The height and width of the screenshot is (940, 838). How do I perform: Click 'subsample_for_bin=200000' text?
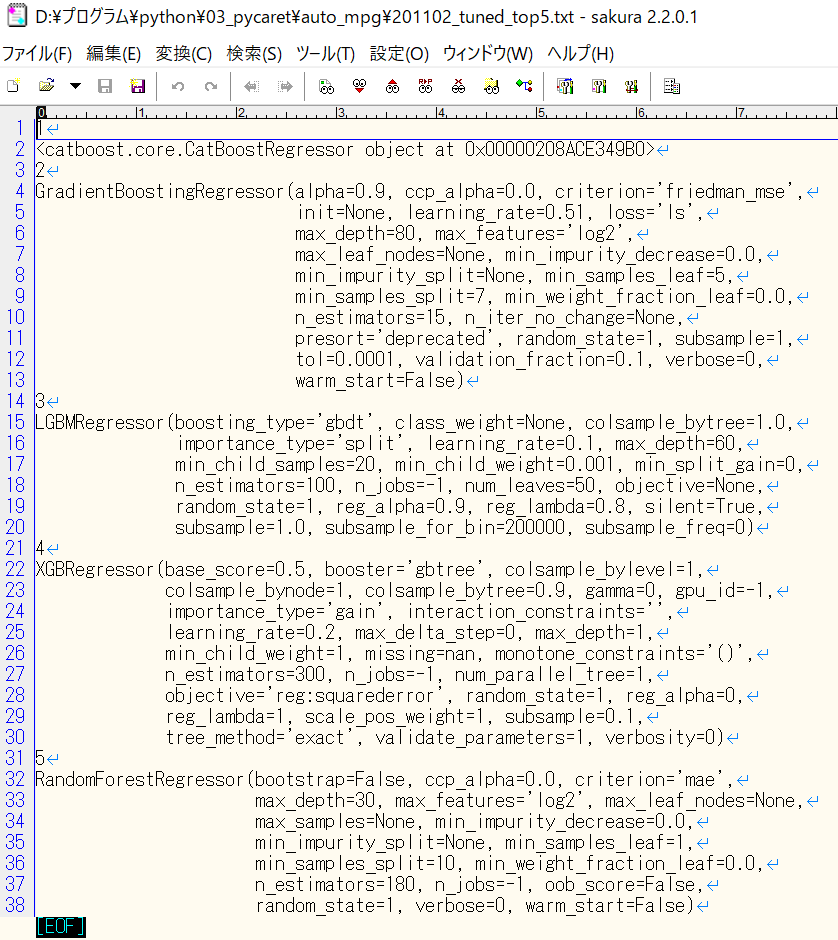tap(445, 527)
